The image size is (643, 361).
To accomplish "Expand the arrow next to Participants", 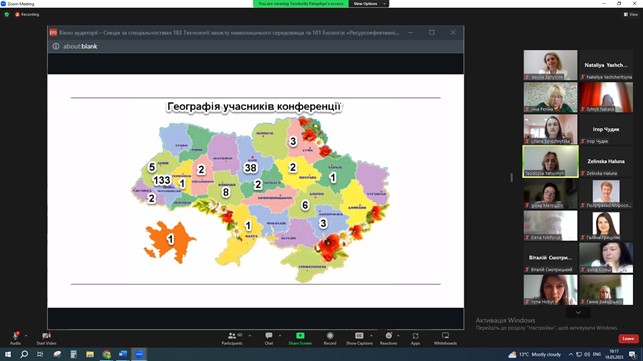I will click(250, 336).
